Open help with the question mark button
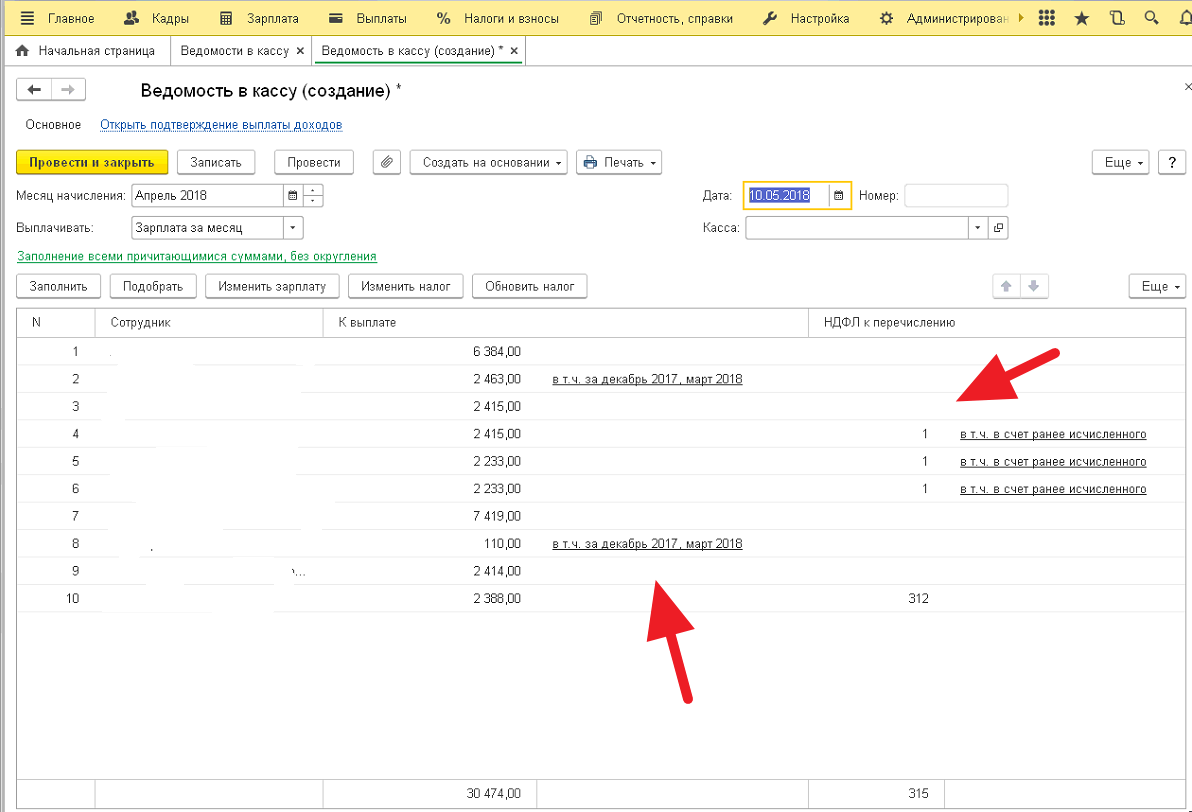 click(x=1171, y=162)
